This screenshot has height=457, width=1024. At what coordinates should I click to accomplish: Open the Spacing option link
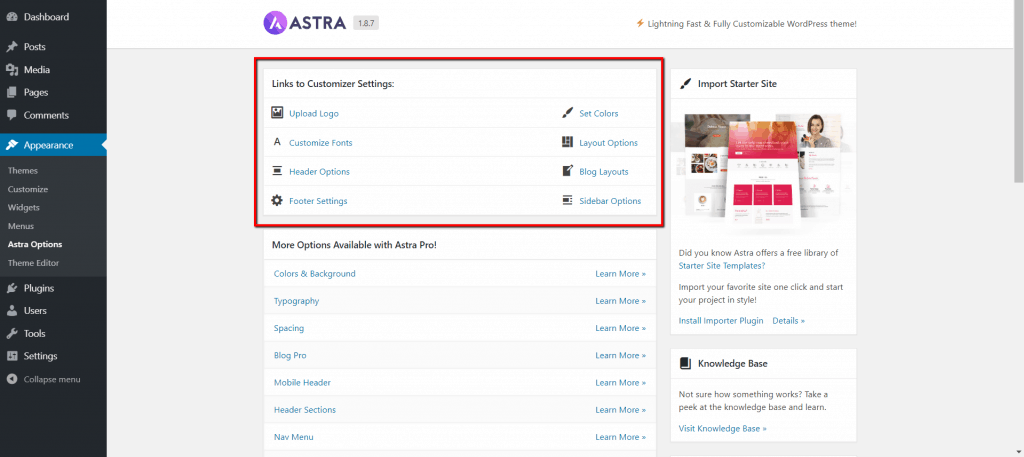click(289, 328)
